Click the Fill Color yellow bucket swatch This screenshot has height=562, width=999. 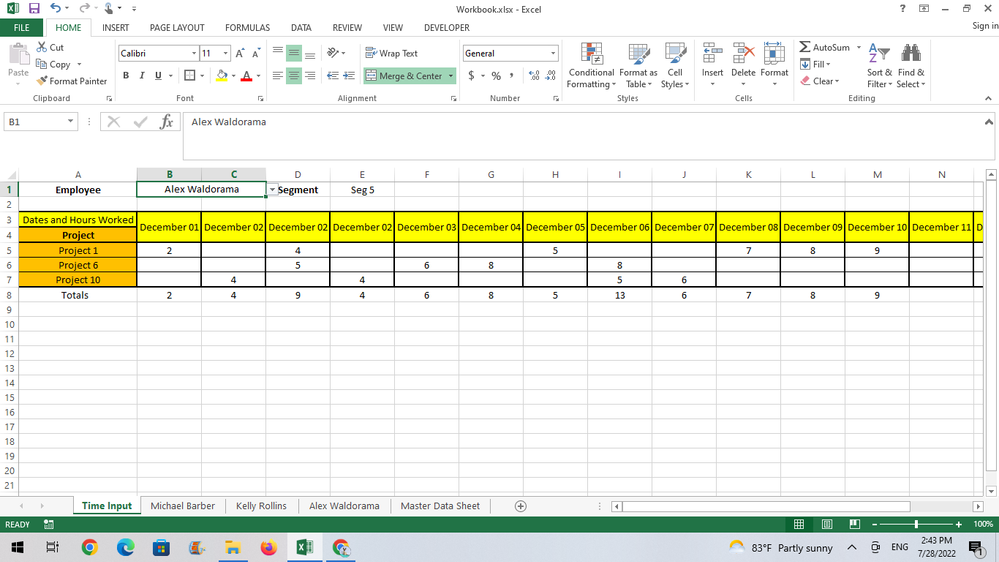coord(221,75)
